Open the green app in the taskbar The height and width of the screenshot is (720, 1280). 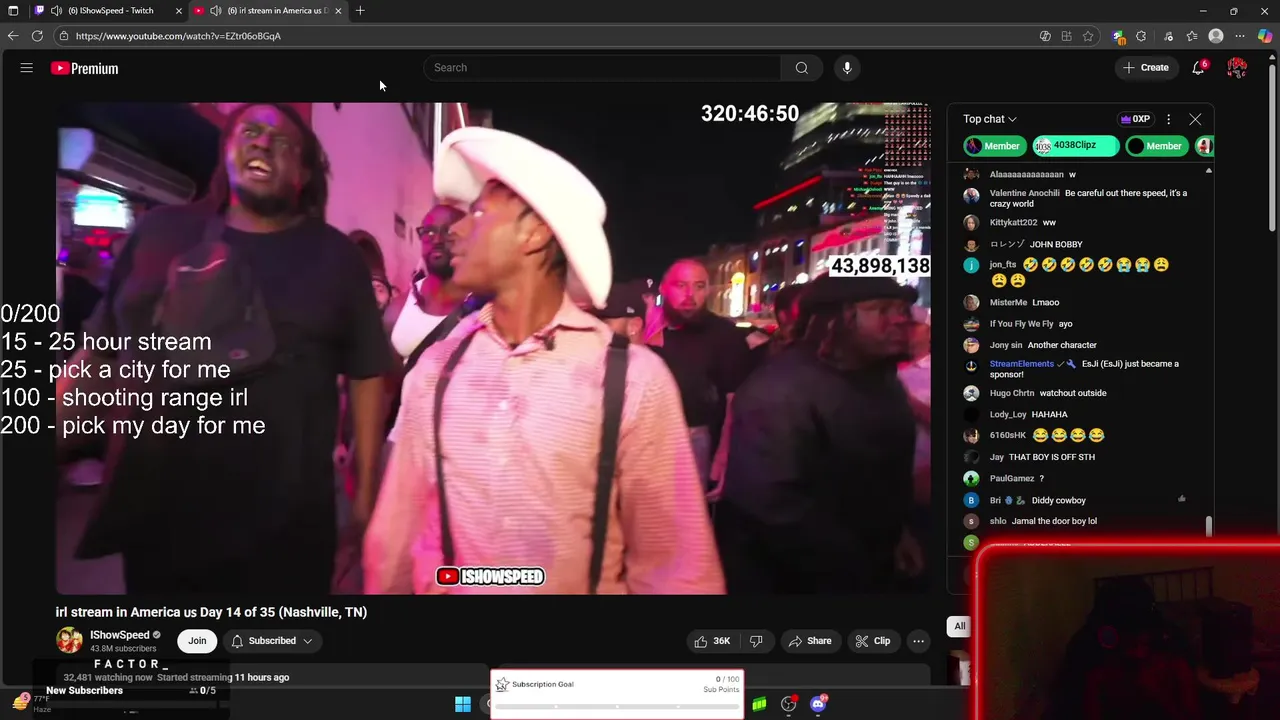pyautogui.click(x=759, y=704)
